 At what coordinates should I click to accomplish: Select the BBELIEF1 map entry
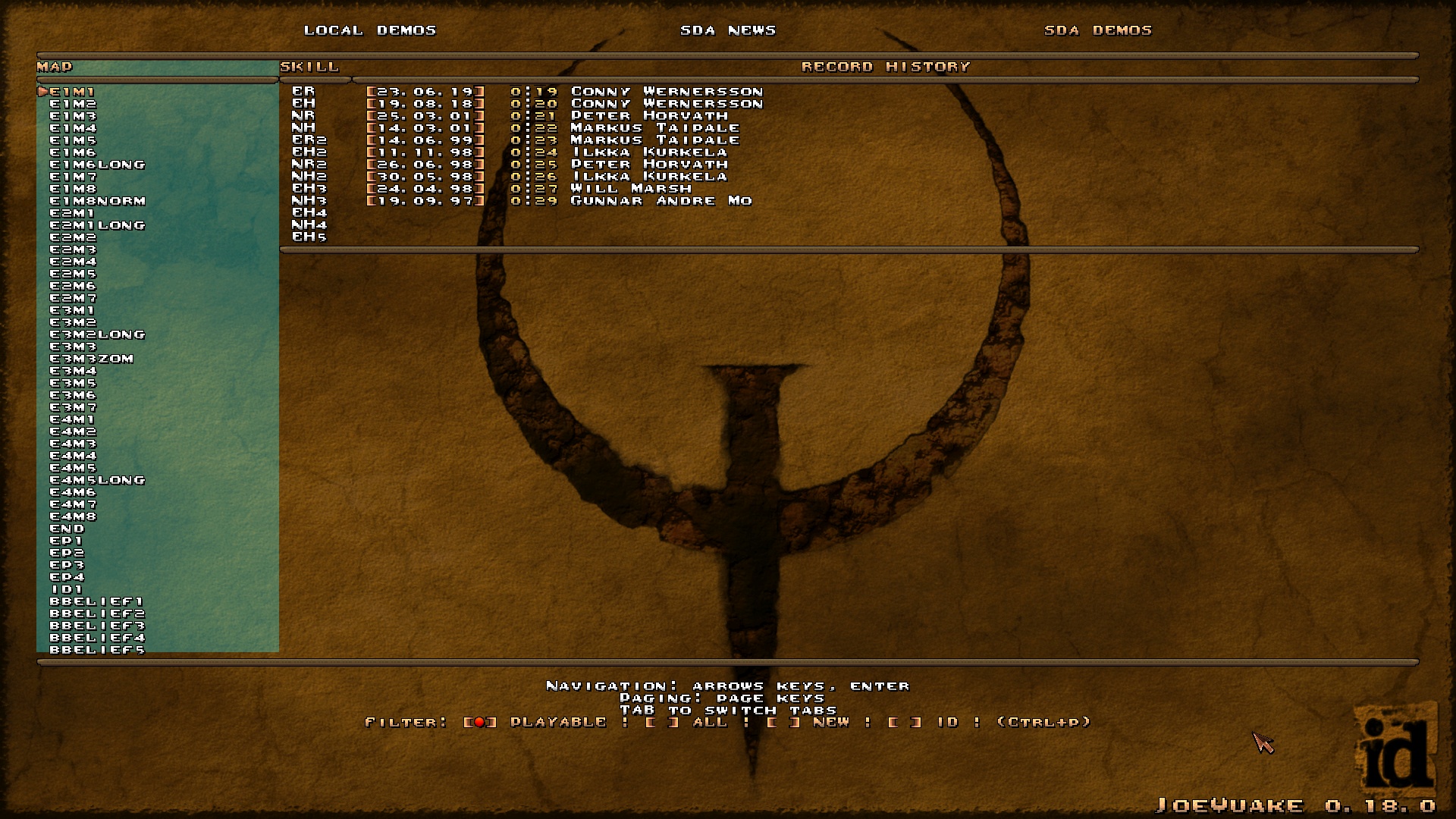click(x=97, y=601)
